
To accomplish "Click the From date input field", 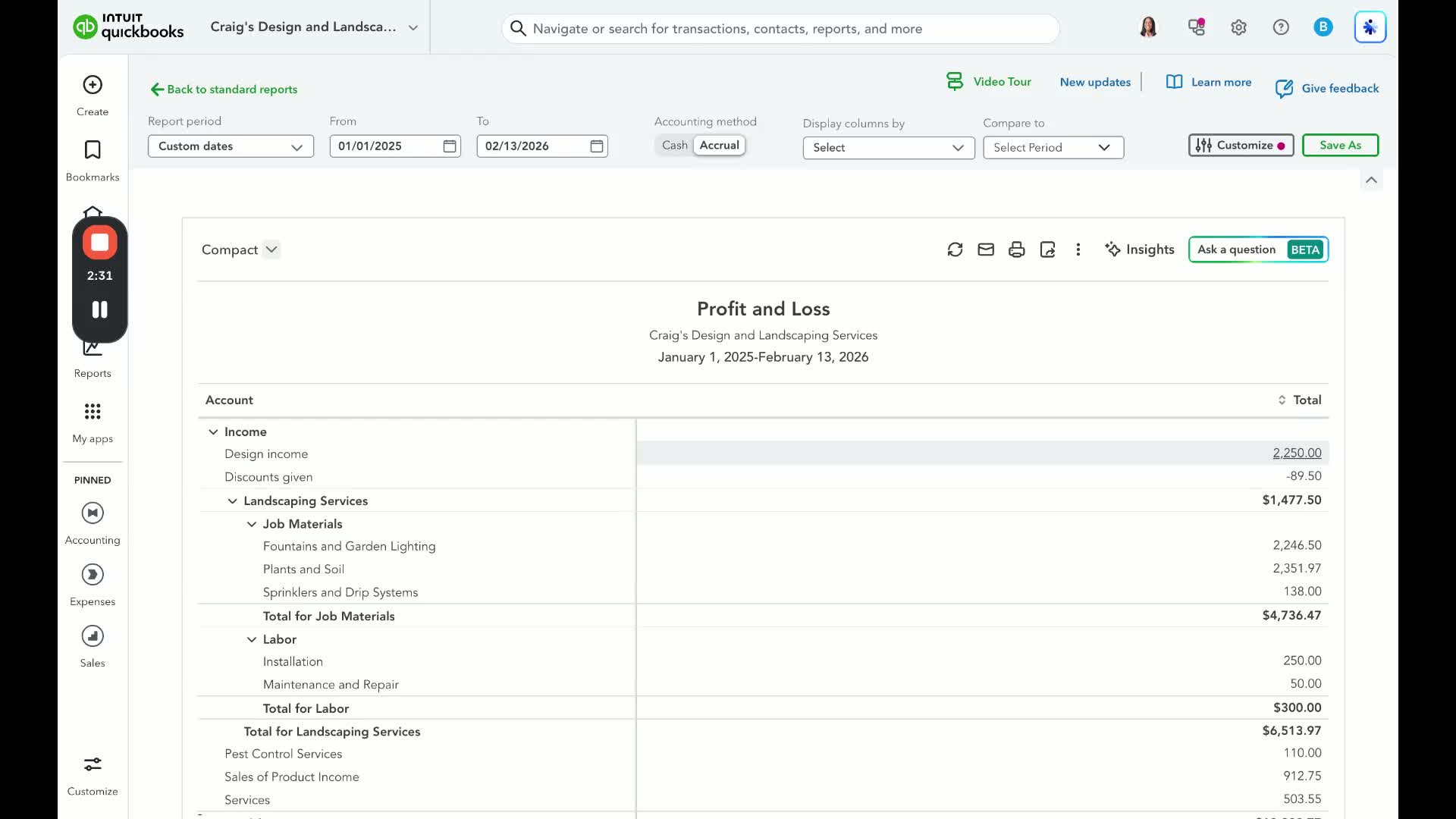I will tap(387, 146).
